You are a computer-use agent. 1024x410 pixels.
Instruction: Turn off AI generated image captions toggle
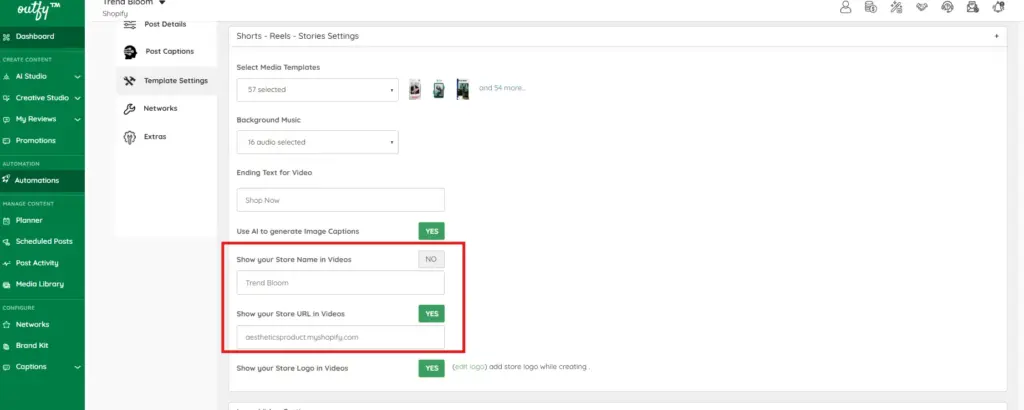click(431, 231)
